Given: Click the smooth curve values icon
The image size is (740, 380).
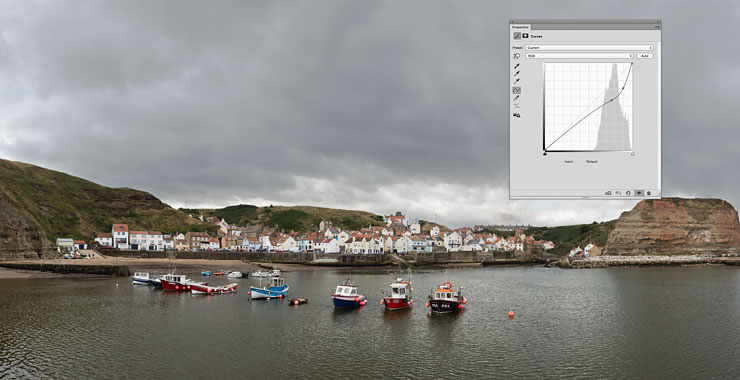Looking at the screenshot, I should tap(517, 106).
